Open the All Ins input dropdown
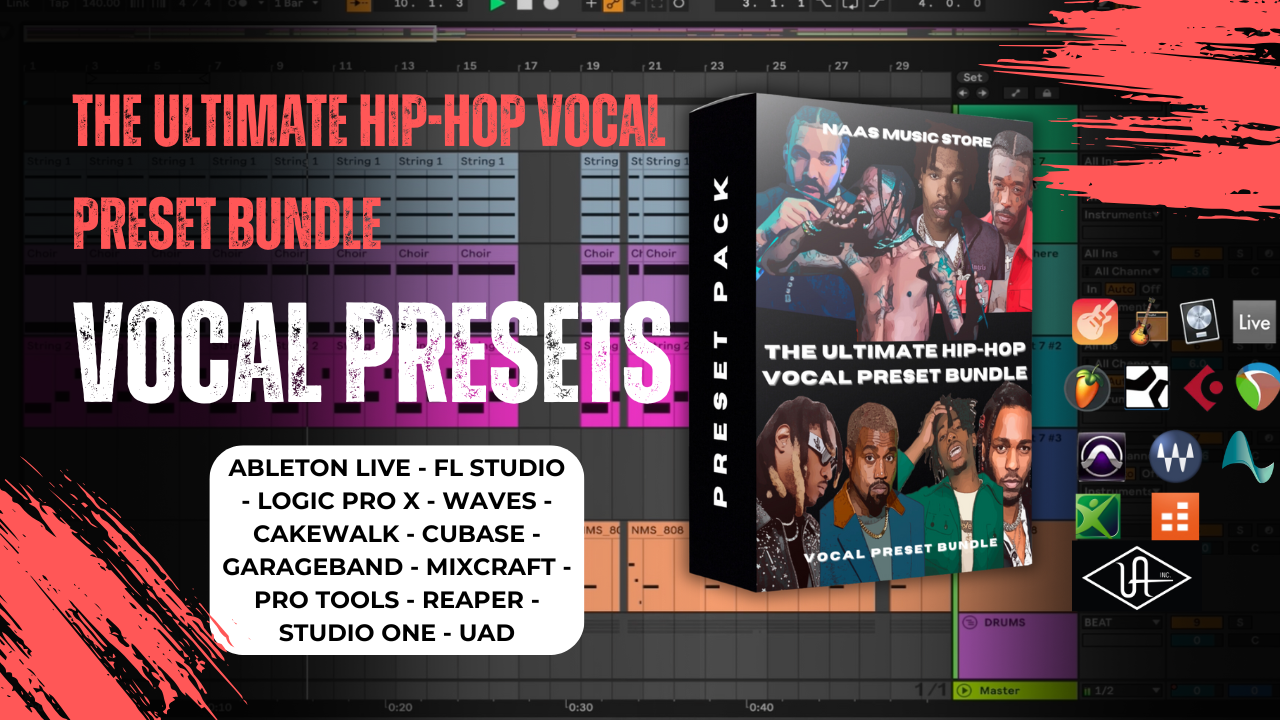The image size is (1280, 720). point(1120,254)
